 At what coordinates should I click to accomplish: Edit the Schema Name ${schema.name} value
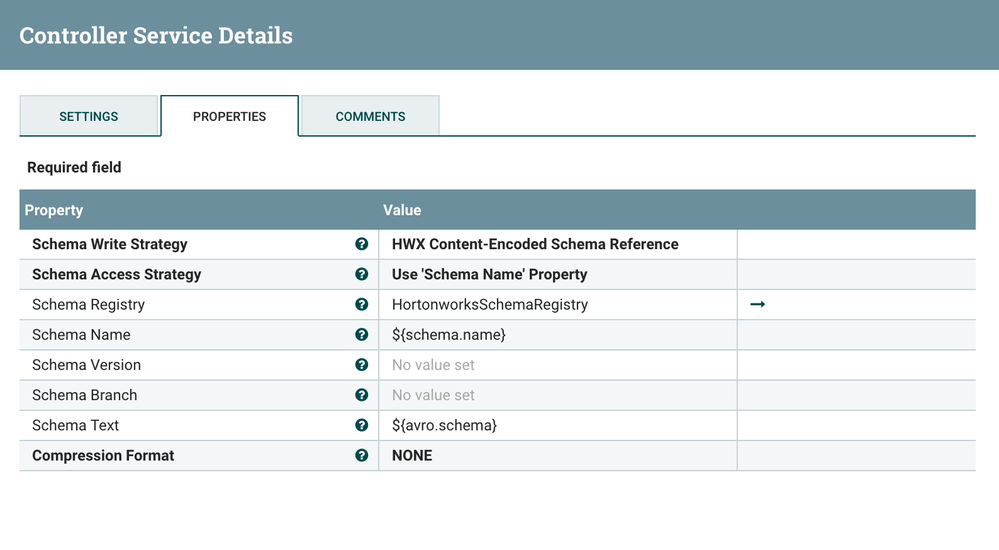coord(449,334)
